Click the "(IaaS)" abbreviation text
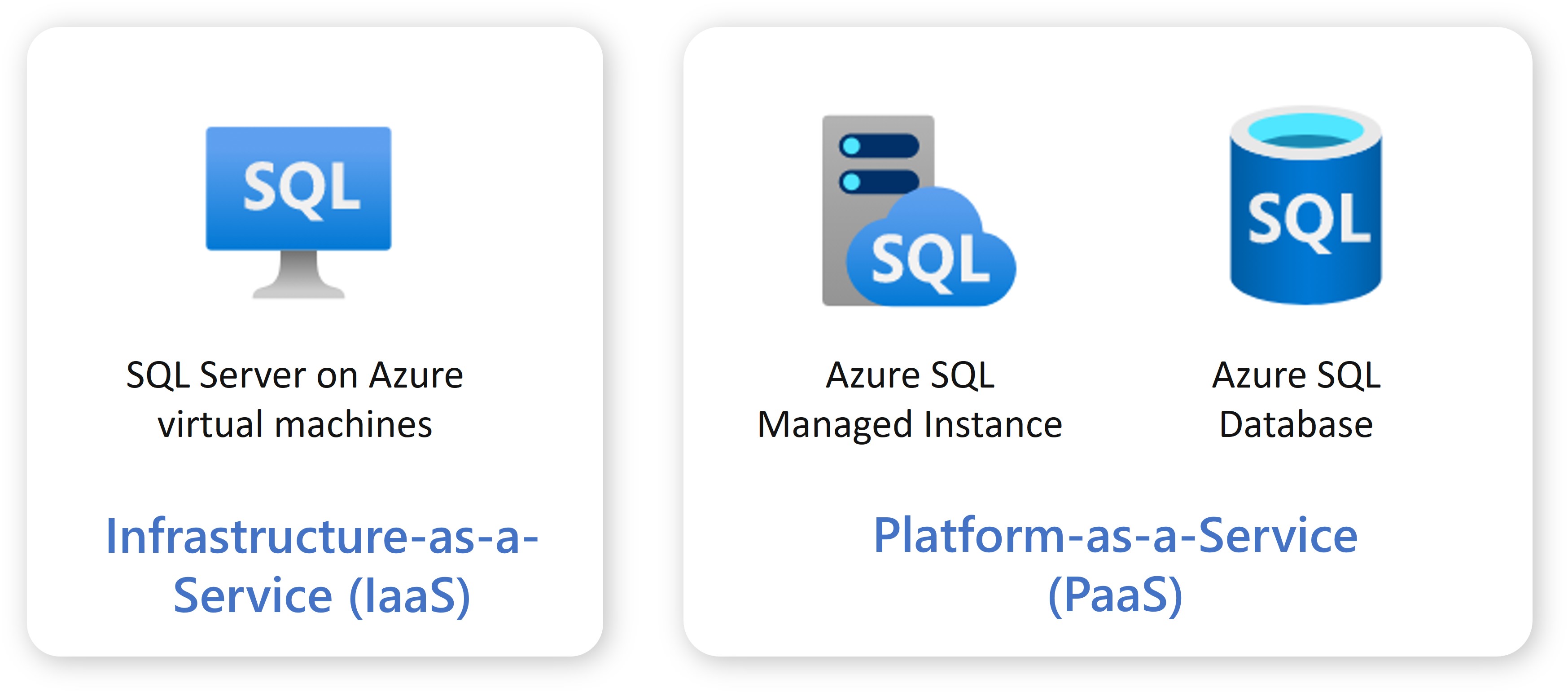 (410, 596)
